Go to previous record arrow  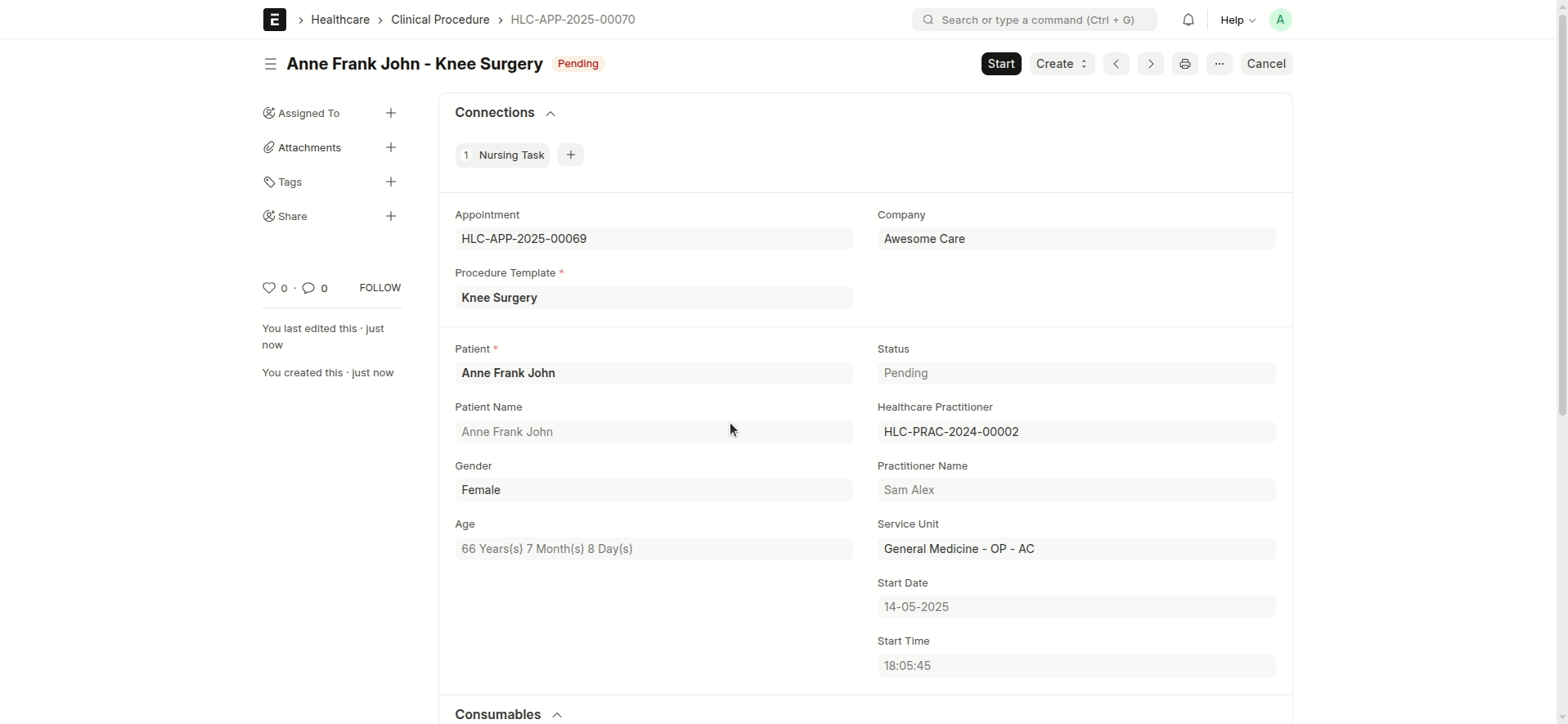(x=1116, y=64)
